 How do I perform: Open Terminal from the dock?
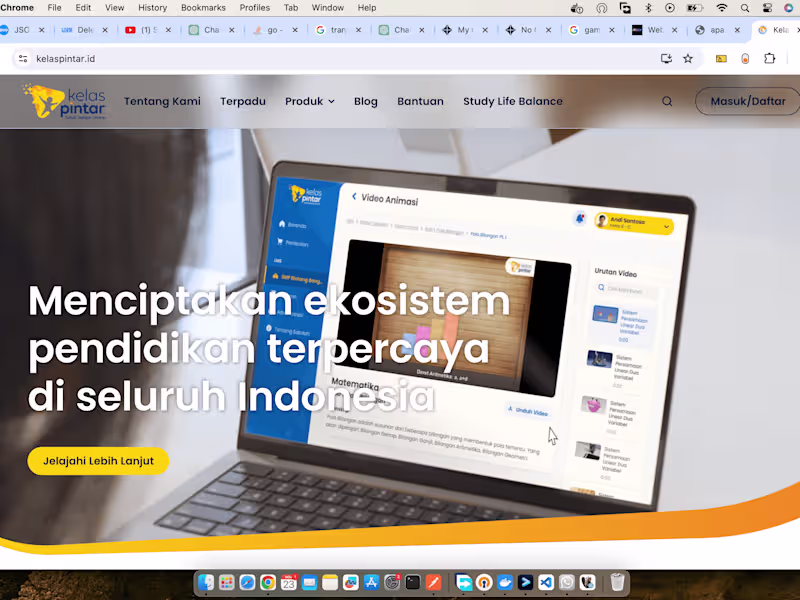(x=413, y=583)
